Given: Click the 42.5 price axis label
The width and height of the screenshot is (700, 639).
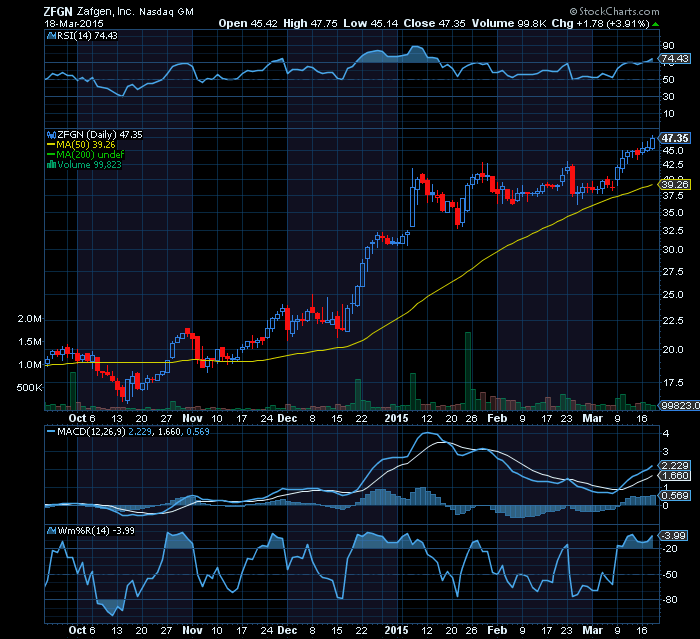Looking at the screenshot, I should [x=673, y=165].
